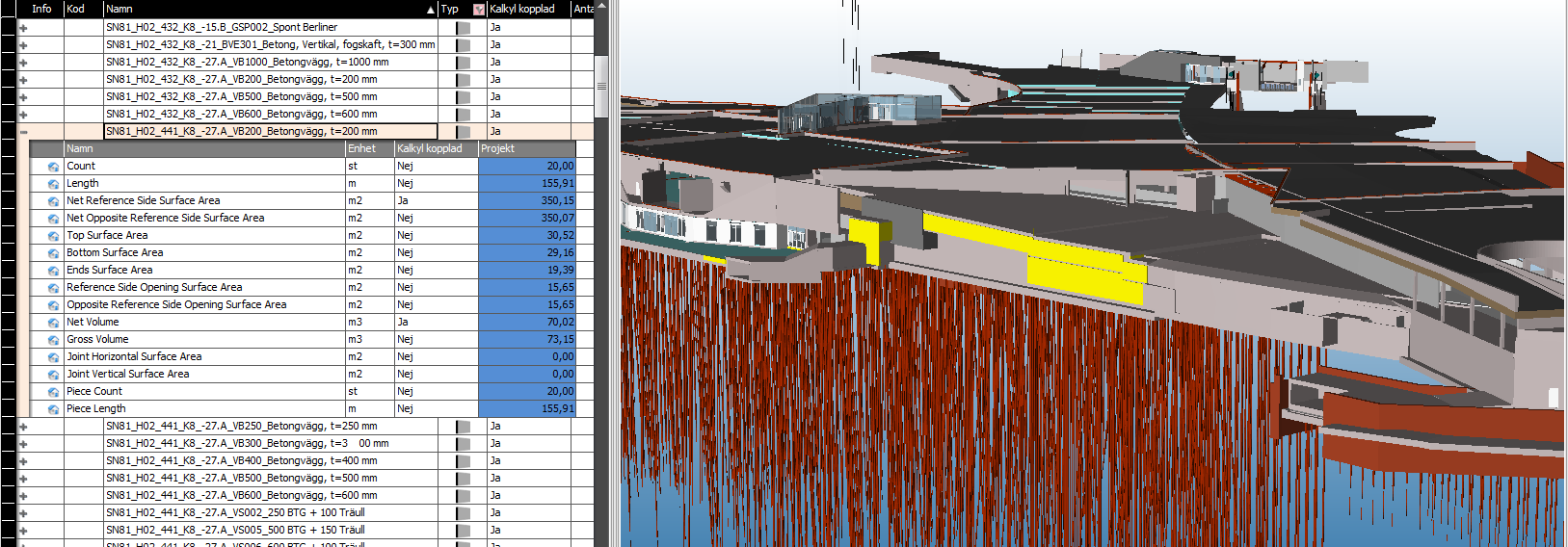The width and height of the screenshot is (1568, 547).
Task: Expand the 441 VB250 Betongvägg t=250 row
Action: (x=23, y=427)
